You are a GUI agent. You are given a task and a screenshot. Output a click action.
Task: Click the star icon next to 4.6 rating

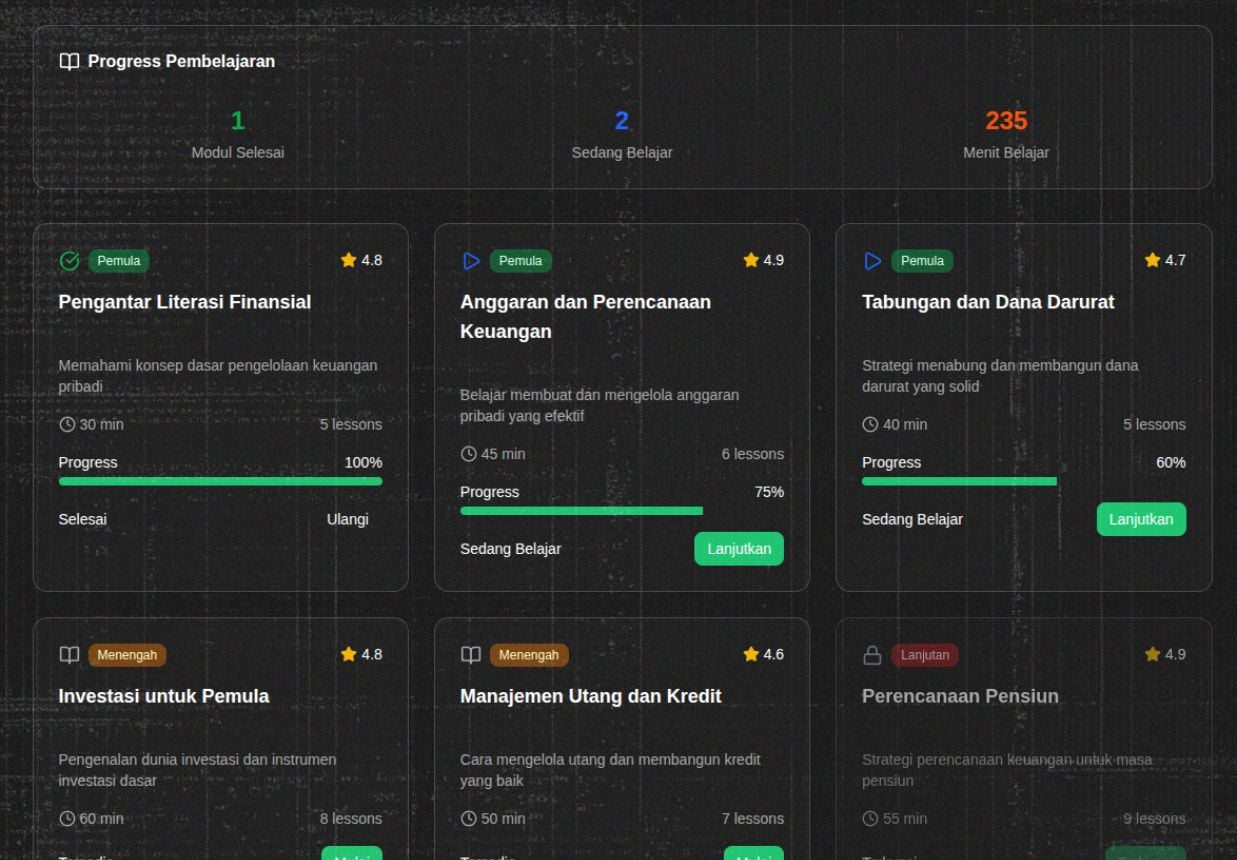(x=751, y=654)
